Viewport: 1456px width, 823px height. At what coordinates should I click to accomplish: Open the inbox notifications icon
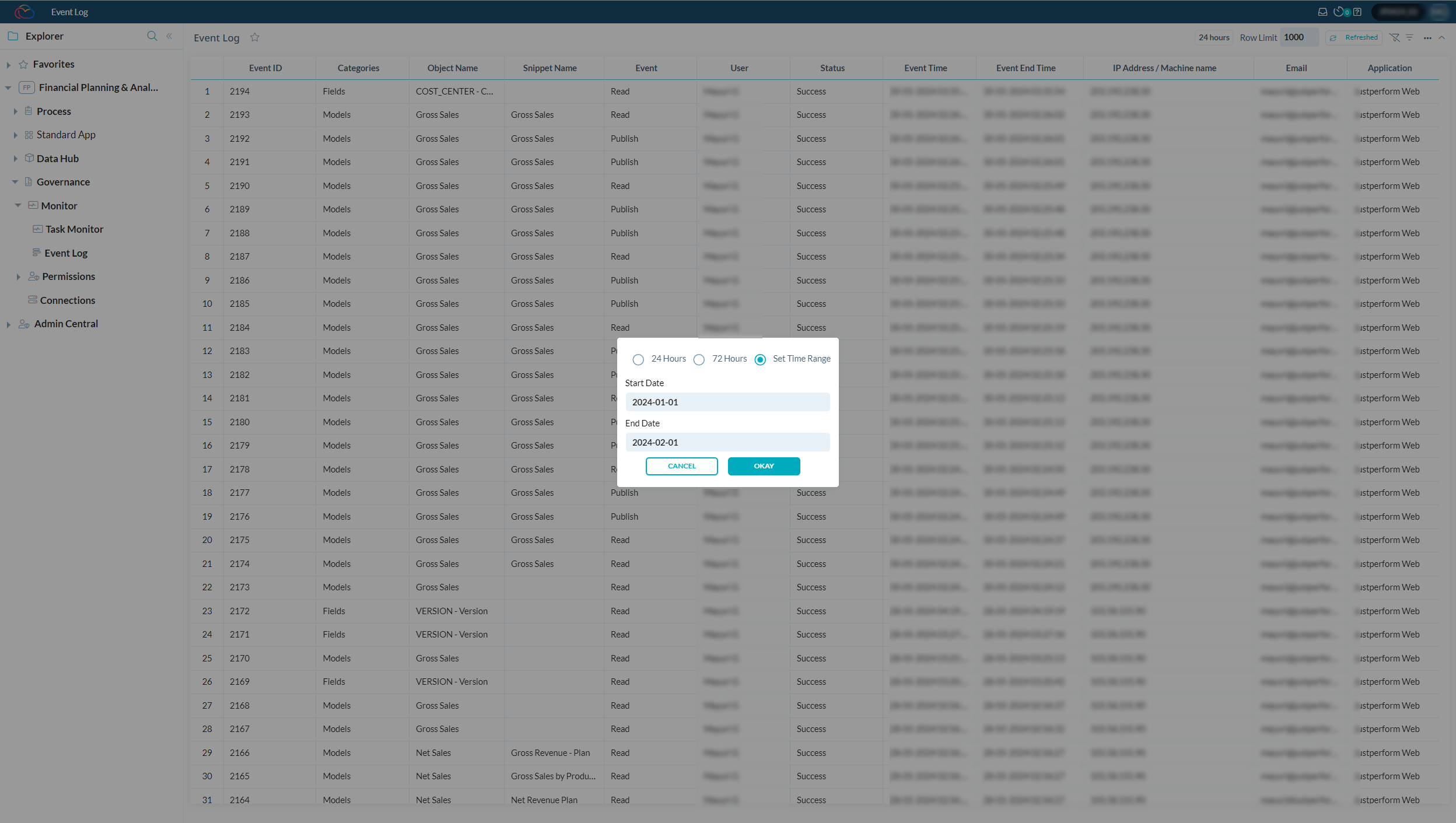1321,12
